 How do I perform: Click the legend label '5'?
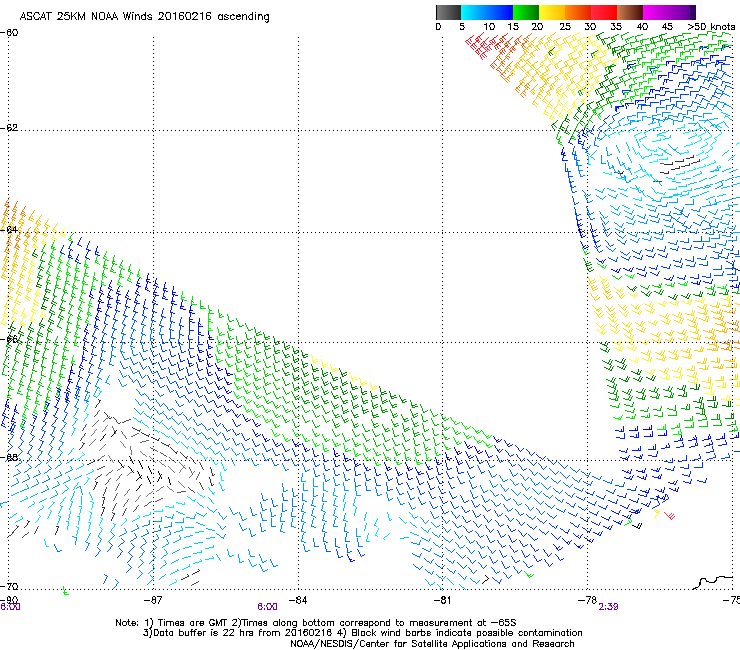click(x=462, y=27)
